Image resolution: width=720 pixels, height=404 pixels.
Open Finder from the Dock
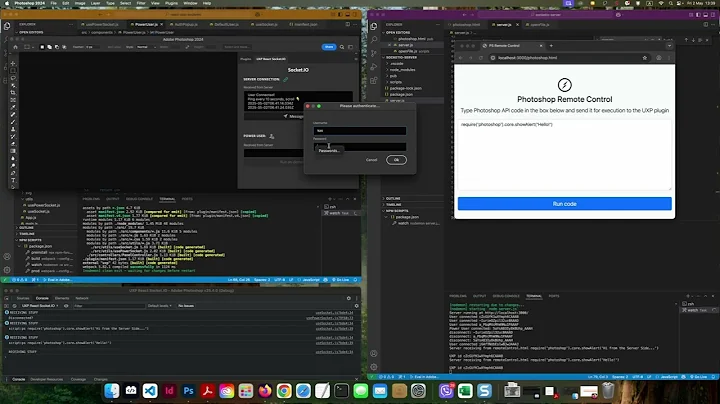click(x=112, y=391)
